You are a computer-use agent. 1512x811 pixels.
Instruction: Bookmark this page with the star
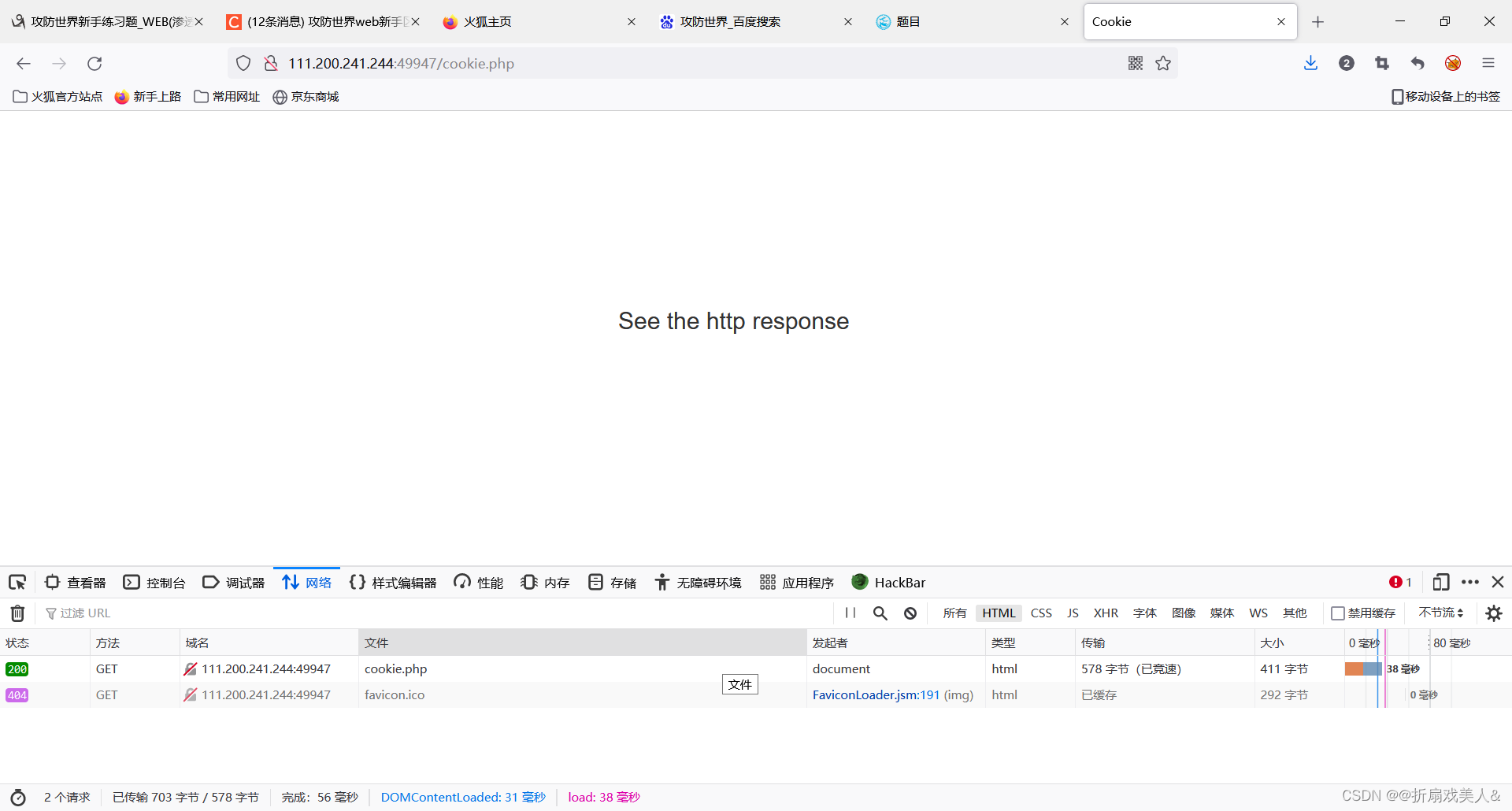coord(1163,64)
